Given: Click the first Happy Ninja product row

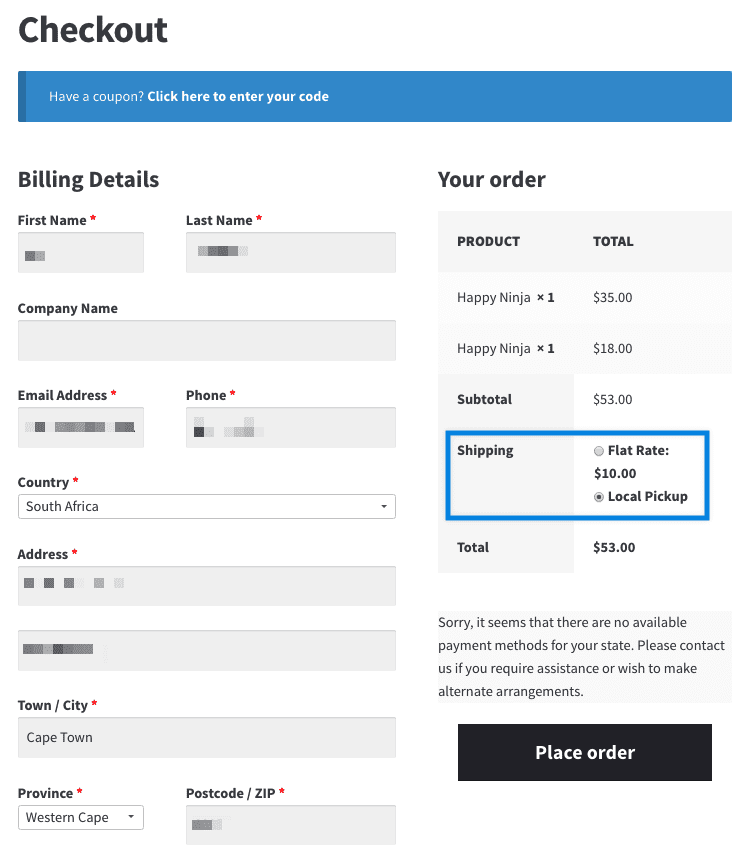Looking at the screenshot, I should [x=505, y=297].
